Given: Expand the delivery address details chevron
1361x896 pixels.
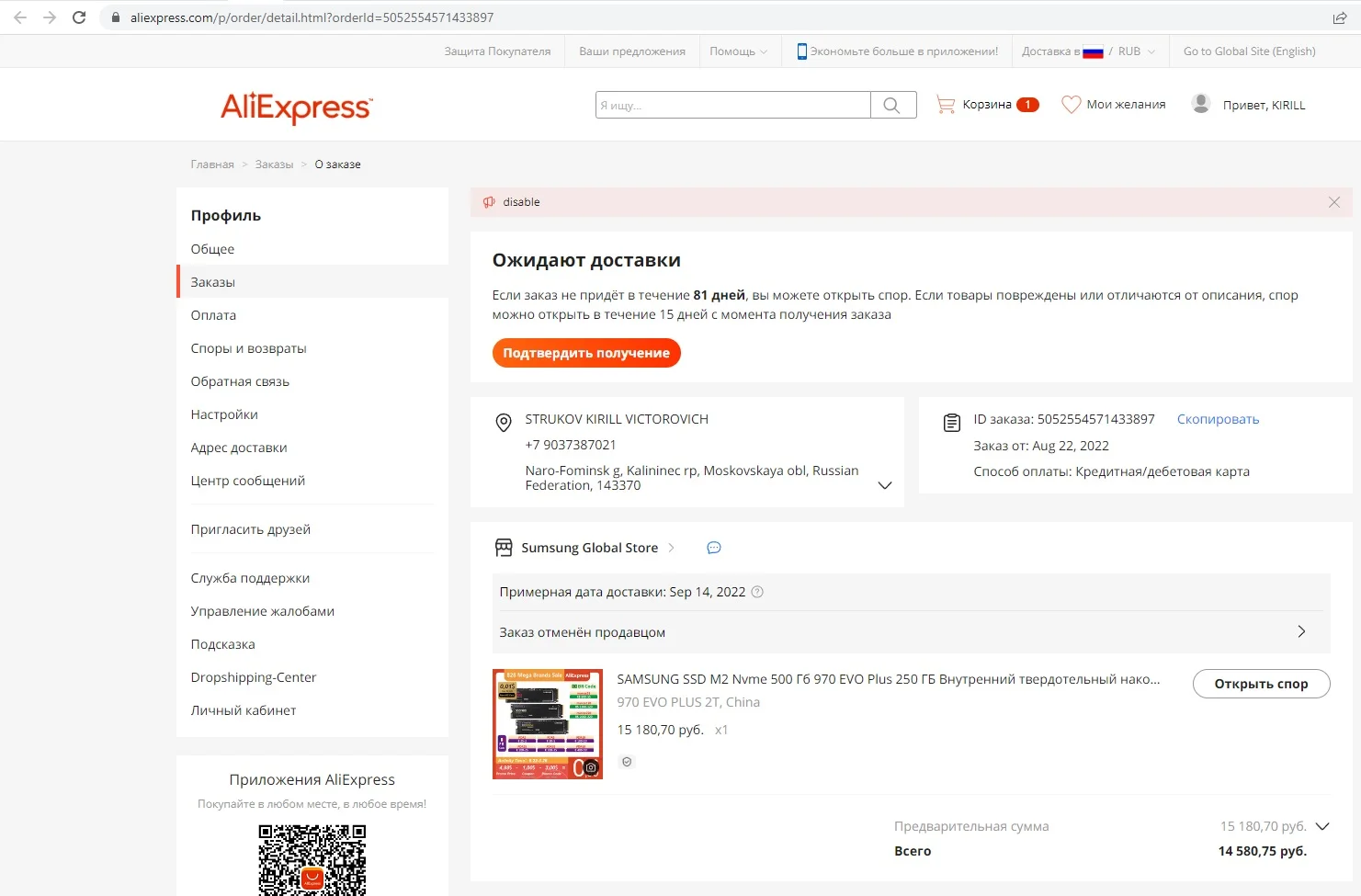Looking at the screenshot, I should (885, 485).
